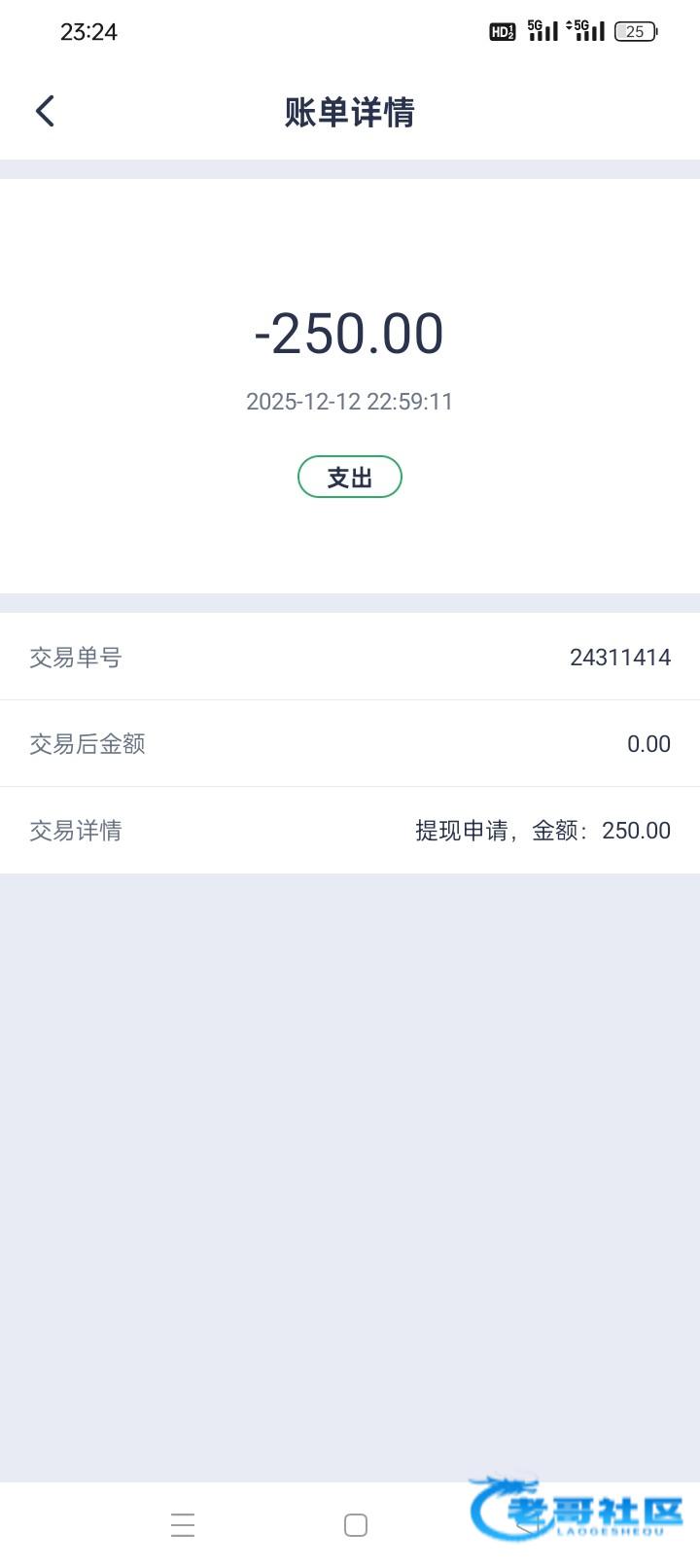
Task: Tap the transaction number 24311414
Action: click(620, 658)
